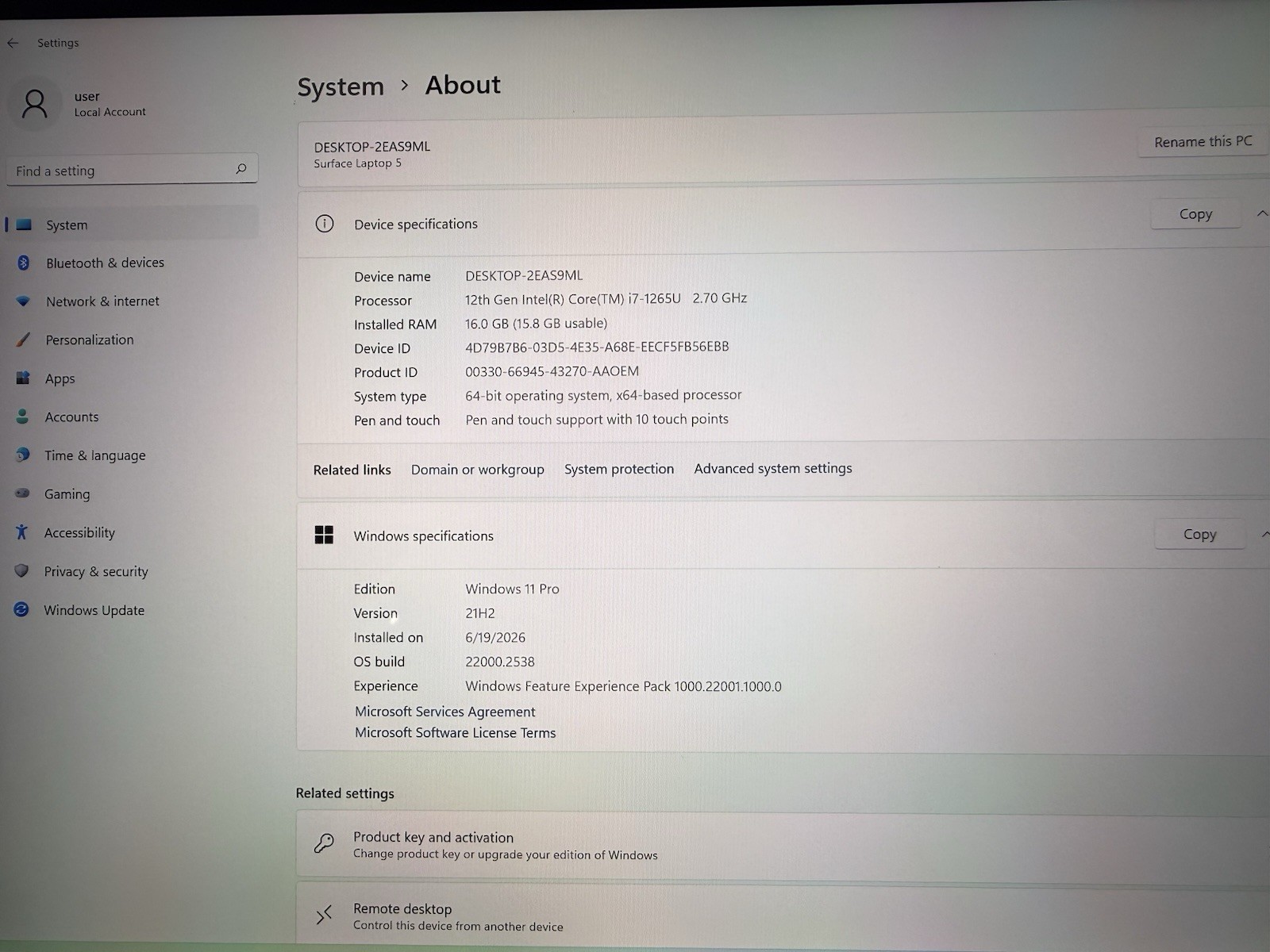Click the Device name value DESKTOP-2EAS9ML
This screenshot has width=1270, height=952.
click(524, 275)
